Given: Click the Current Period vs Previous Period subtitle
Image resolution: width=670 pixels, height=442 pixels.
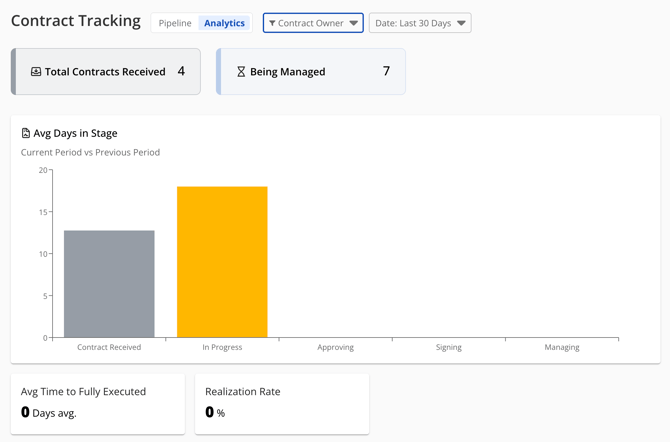Looking at the screenshot, I should tap(90, 153).
